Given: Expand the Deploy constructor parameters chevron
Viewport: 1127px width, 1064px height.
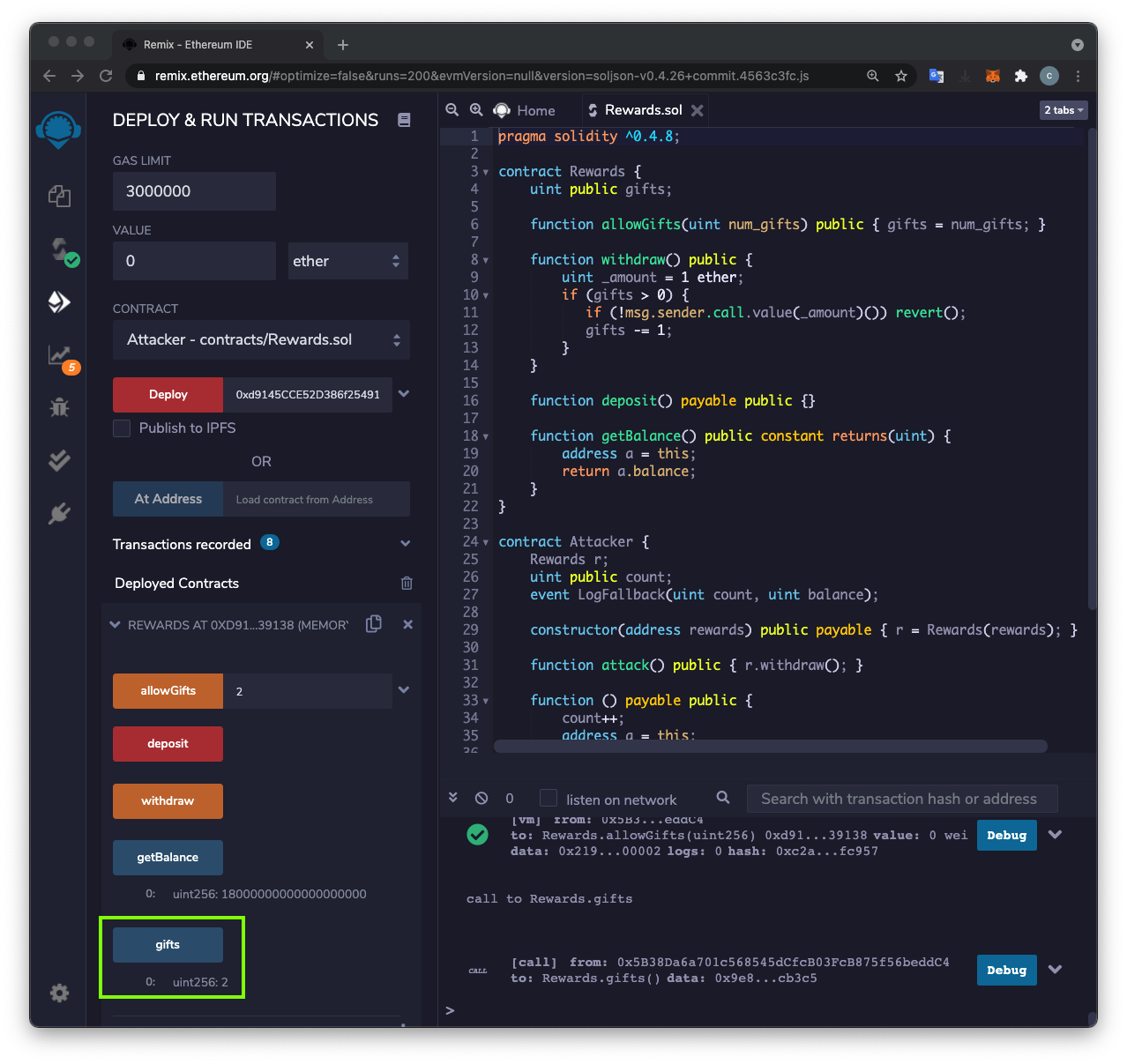Looking at the screenshot, I should 404,394.
